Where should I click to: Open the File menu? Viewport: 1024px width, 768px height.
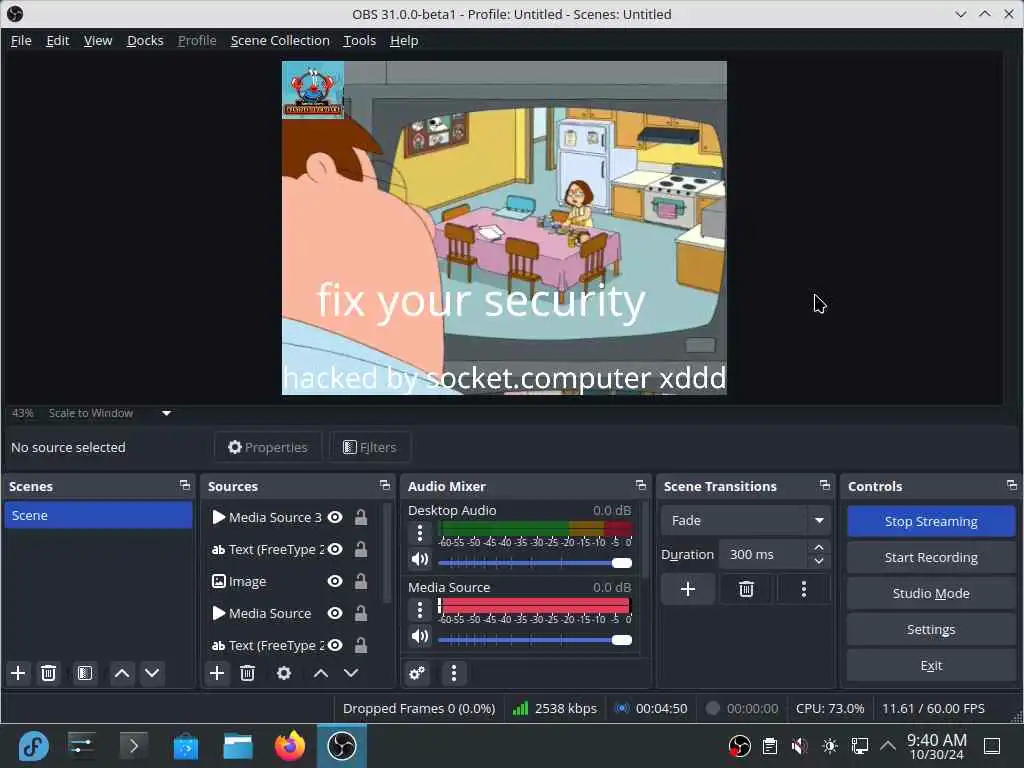[21, 40]
